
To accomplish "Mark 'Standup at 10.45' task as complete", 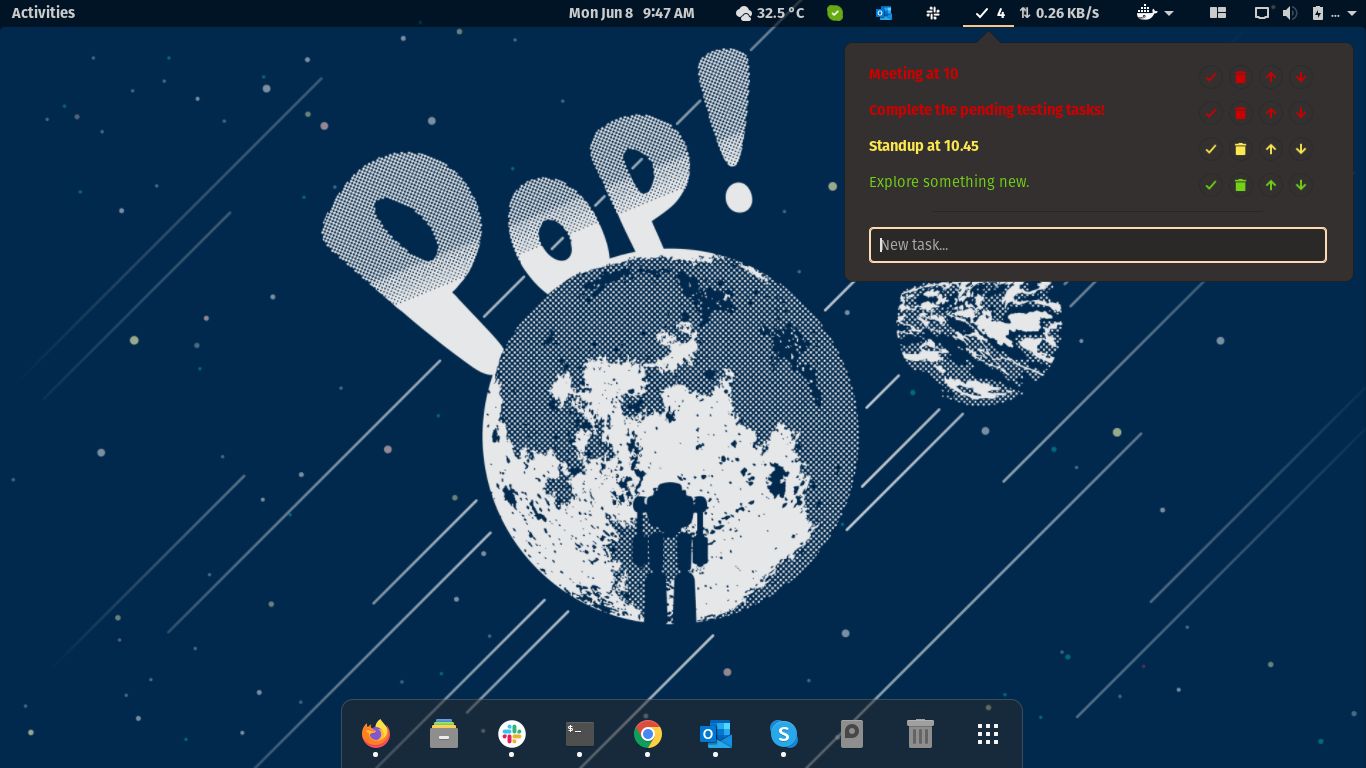I will 1210,148.
